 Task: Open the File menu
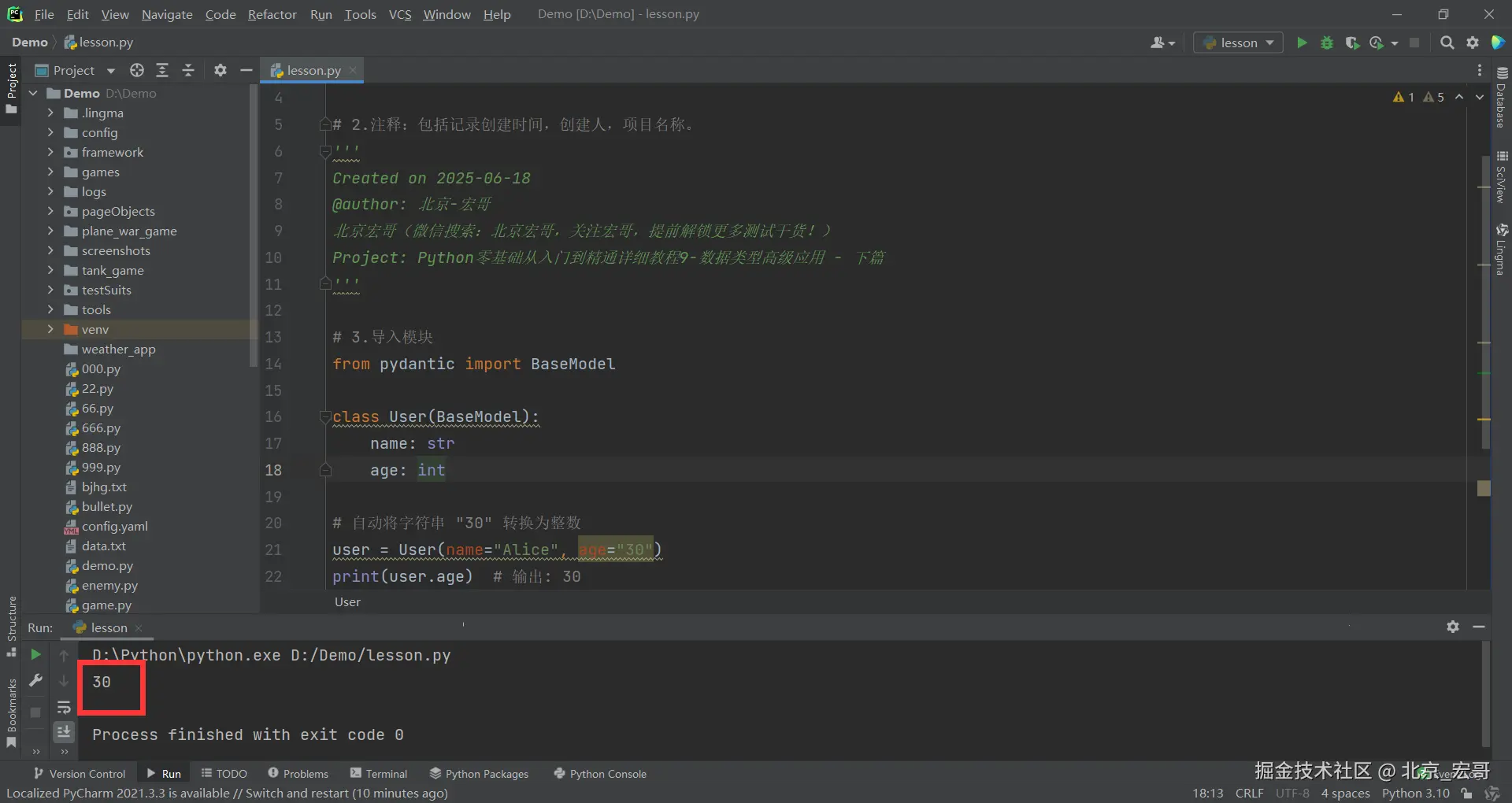(44, 14)
